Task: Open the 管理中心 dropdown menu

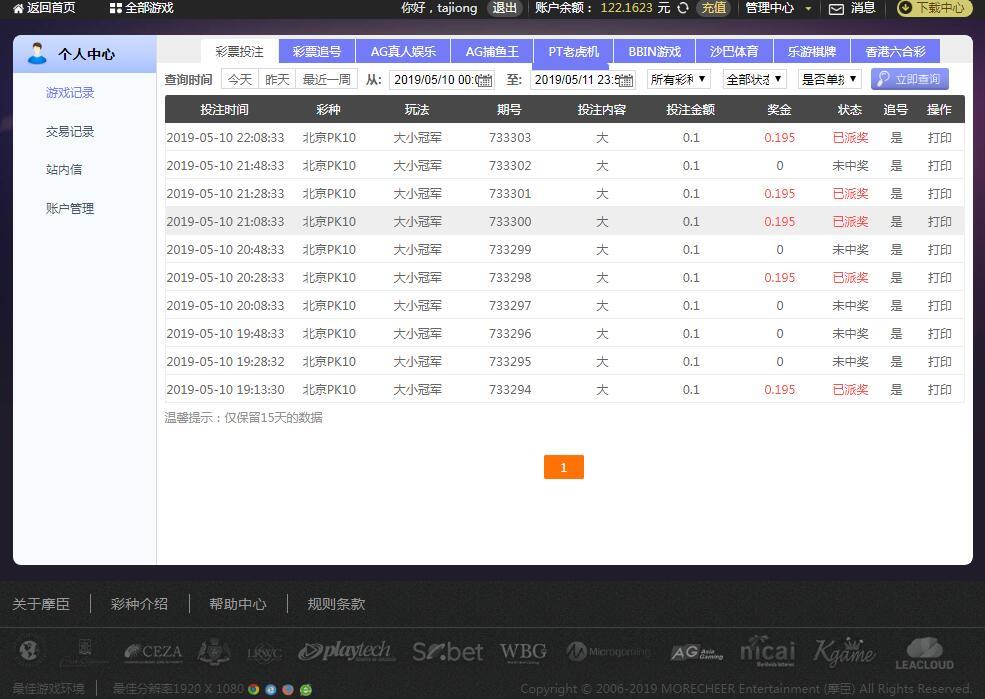Action: pos(778,8)
